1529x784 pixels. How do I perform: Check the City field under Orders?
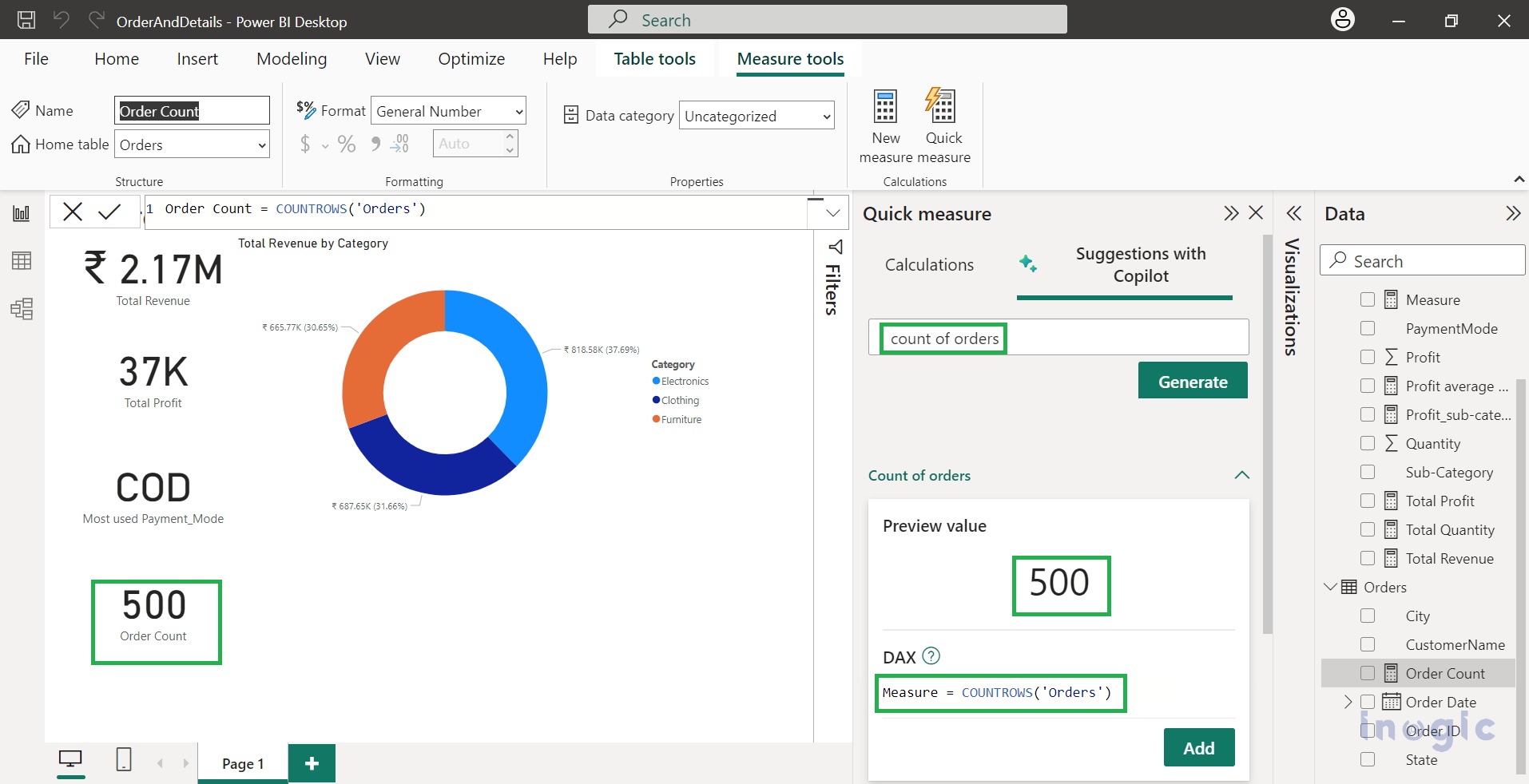pos(1368,616)
